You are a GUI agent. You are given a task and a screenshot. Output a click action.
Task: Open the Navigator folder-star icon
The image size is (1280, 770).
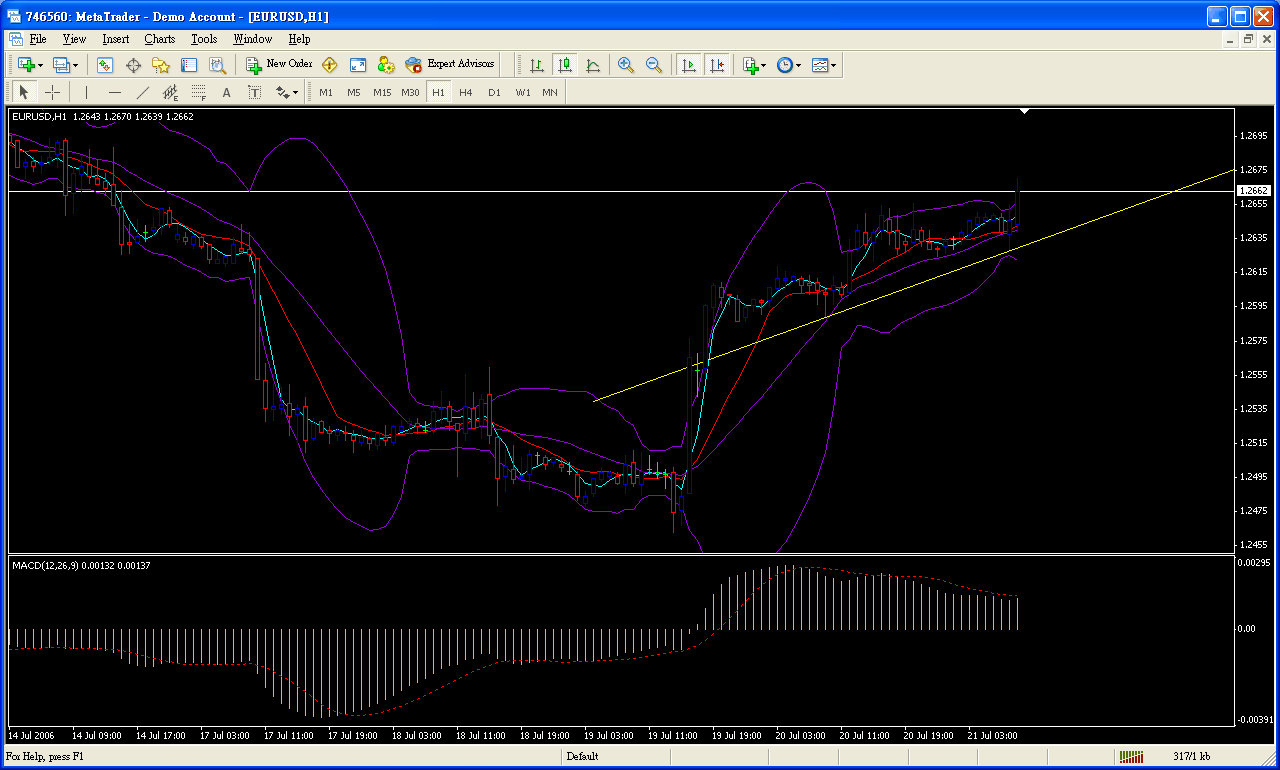click(x=161, y=65)
